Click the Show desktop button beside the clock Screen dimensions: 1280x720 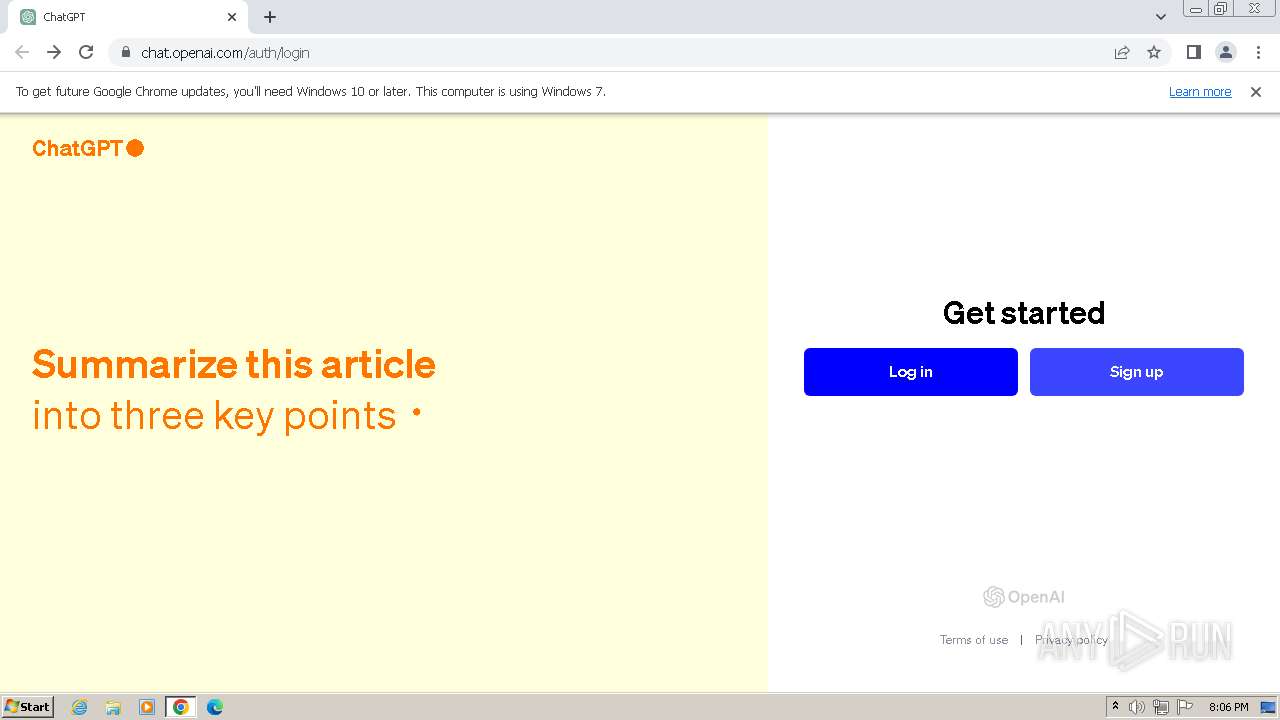1269,707
